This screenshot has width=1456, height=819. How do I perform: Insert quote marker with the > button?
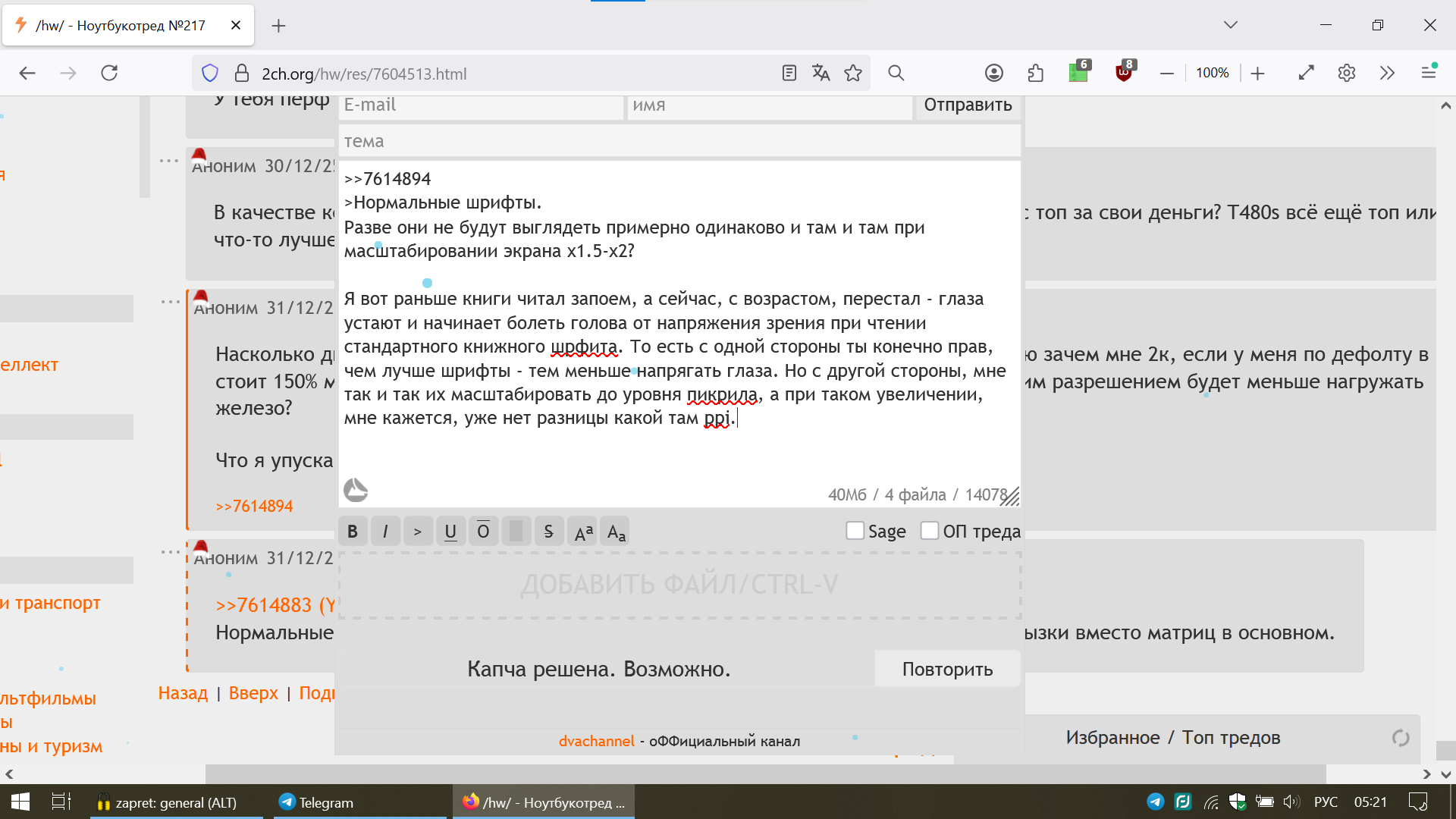coord(418,532)
